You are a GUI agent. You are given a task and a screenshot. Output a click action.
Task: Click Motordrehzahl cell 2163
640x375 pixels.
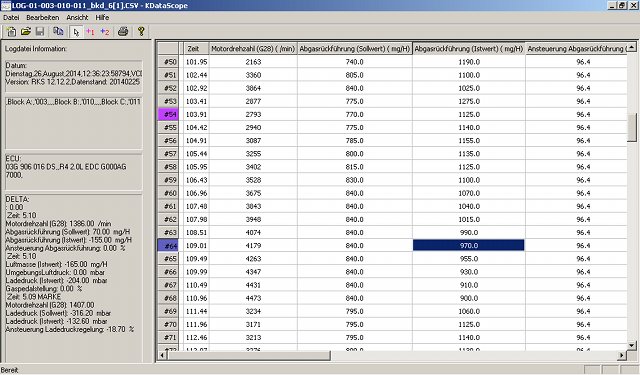click(x=253, y=62)
